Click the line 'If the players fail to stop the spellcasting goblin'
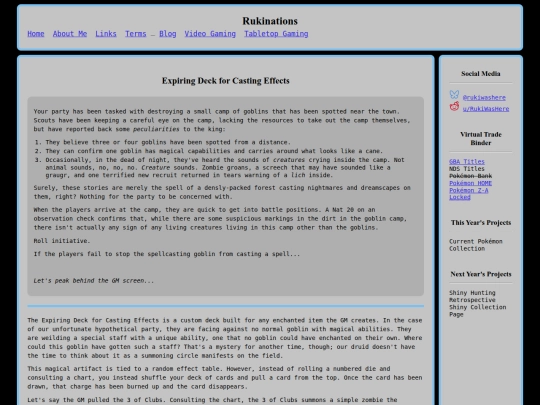 (x=167, y=254)
